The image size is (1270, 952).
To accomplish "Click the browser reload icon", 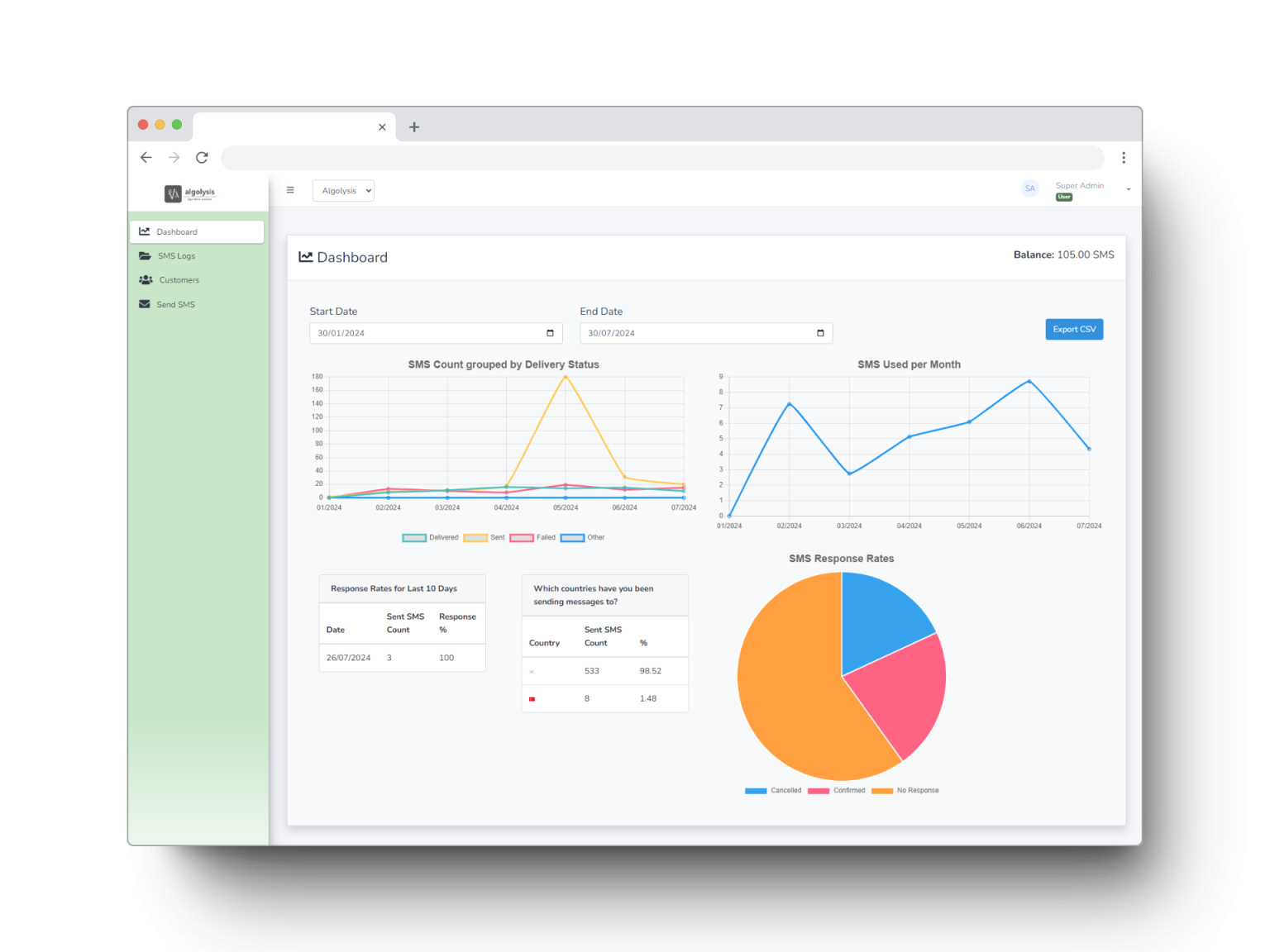I will (x=202, y=157).
